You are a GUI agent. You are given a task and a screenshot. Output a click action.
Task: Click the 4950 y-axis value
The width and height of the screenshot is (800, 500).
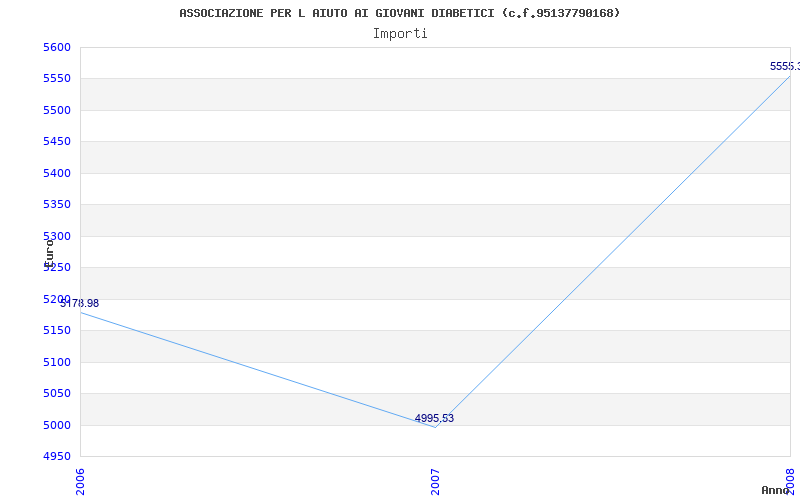(x=57, y=456)
